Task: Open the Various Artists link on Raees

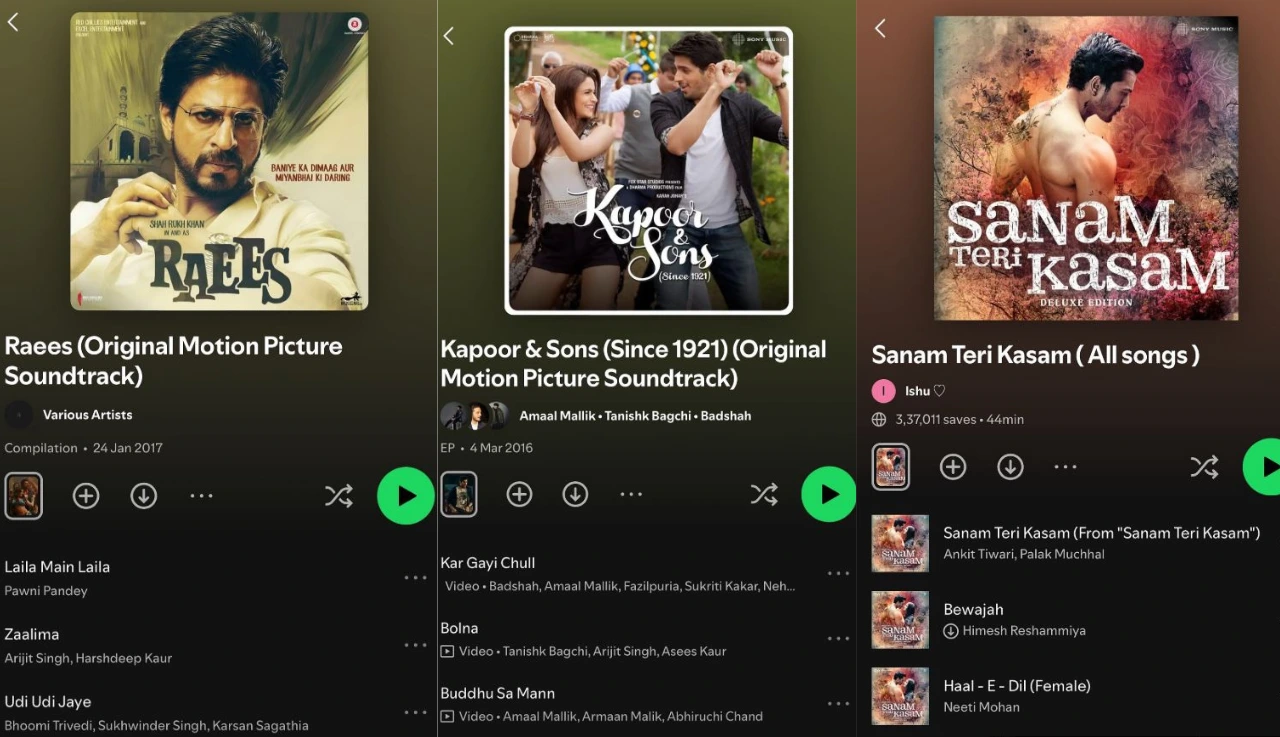Action: 87,415
